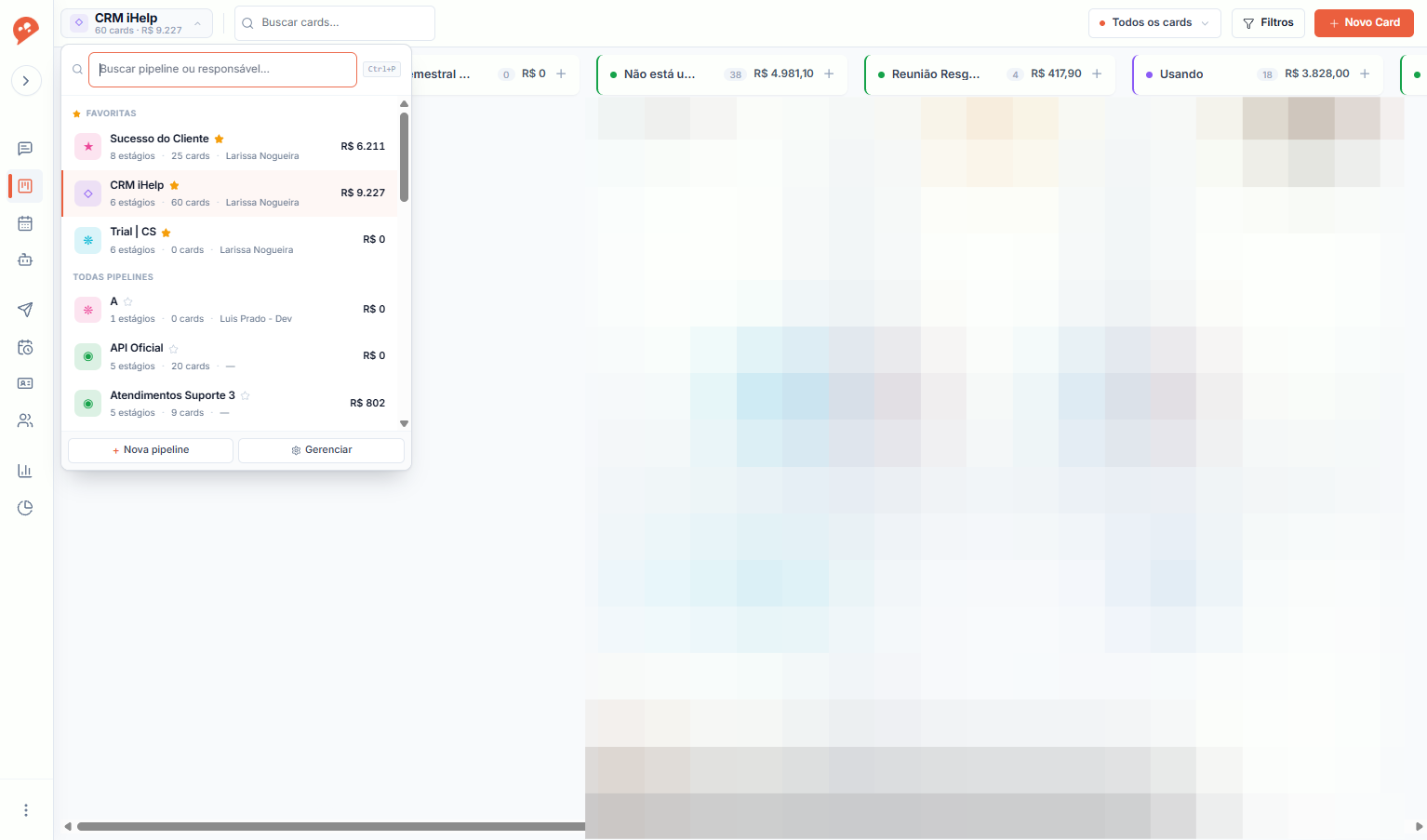The image size is (1427, 840).
Task: Open the three-dot more menu in sidebar
Action: pyautogui.click(x=26, y=810)
